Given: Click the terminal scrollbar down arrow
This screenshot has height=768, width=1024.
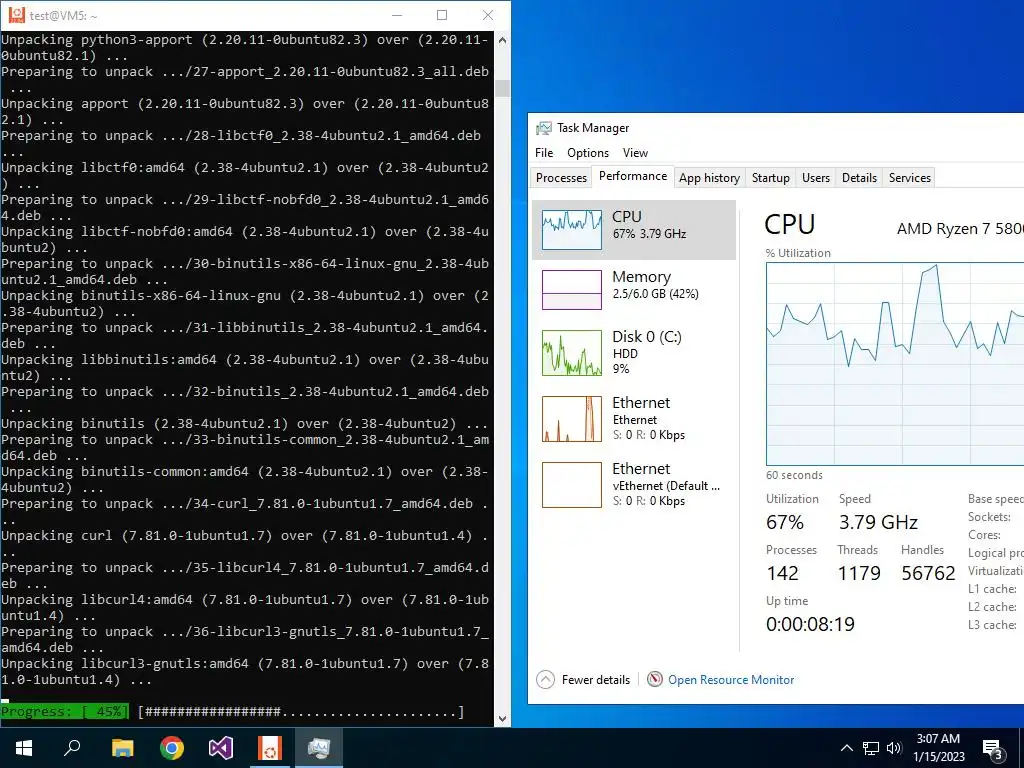Looking at the screenshot, I should pos(502,718).
